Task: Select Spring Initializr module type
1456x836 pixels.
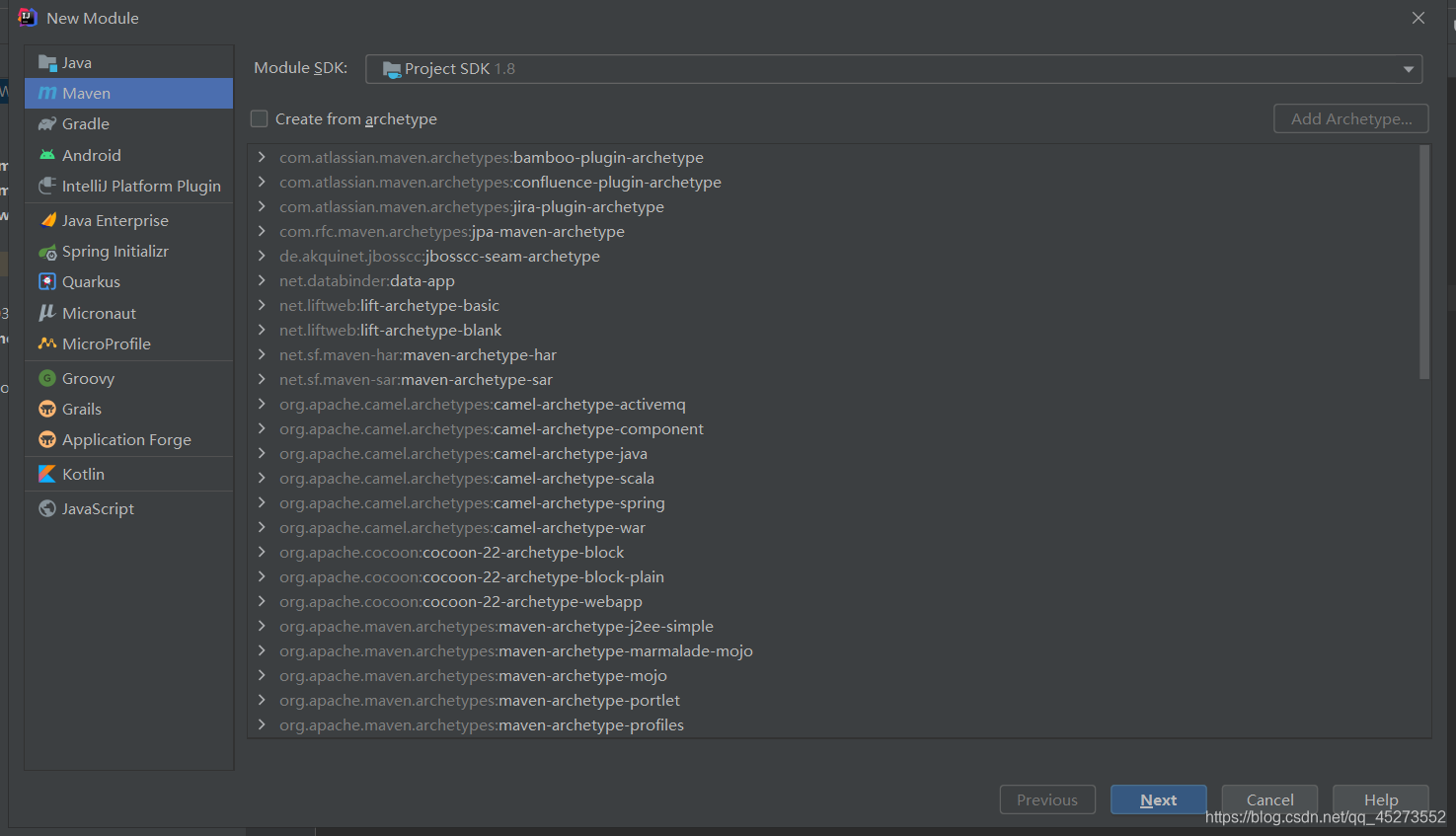Action: tap(129, 251)
